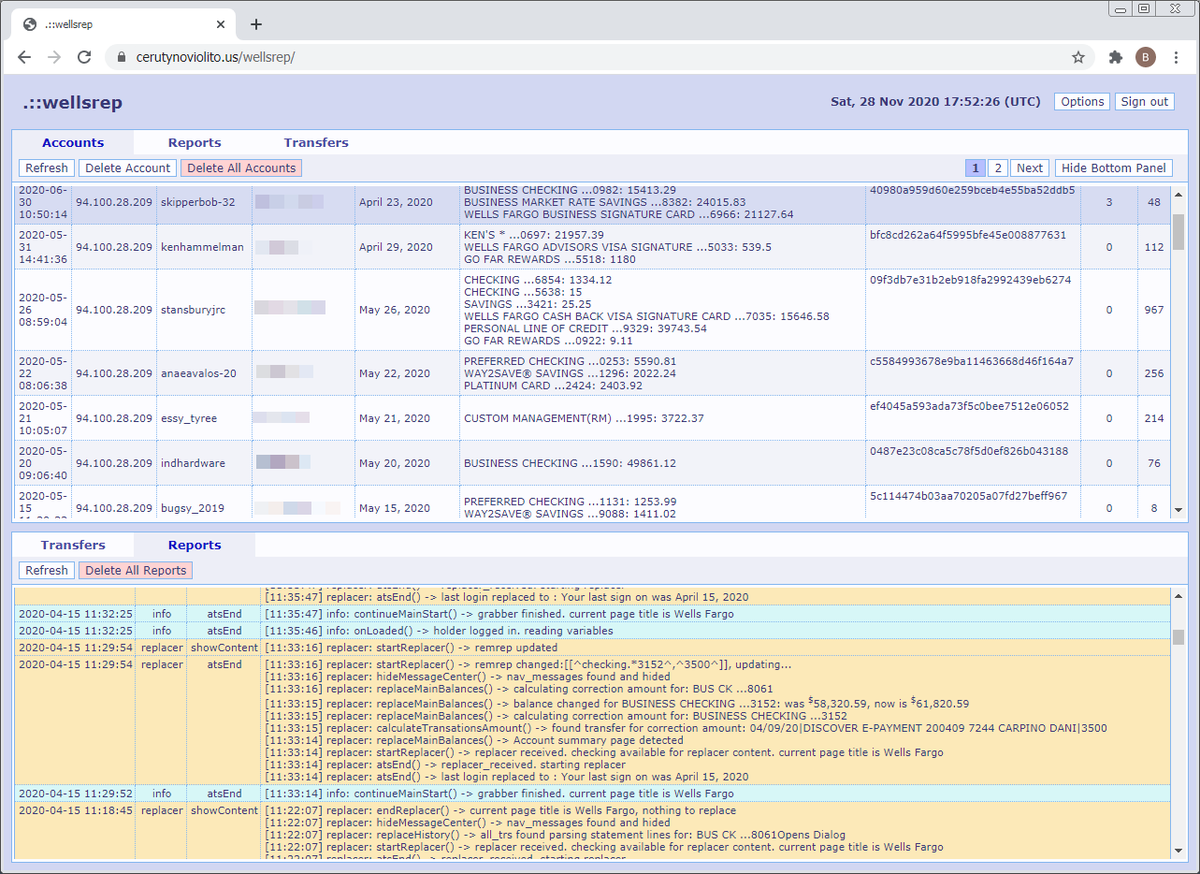Open the browser extensions puzzle icon
This screenshot has width=1200, height=874.
click(1114, 57)
